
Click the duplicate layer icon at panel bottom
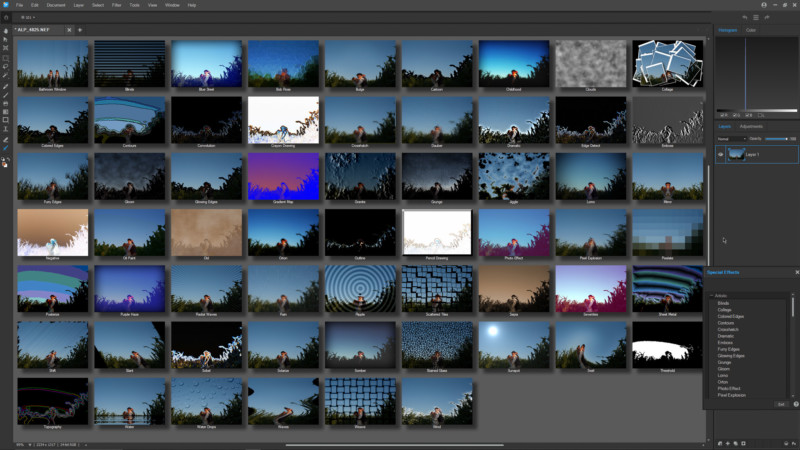(735, 443)
